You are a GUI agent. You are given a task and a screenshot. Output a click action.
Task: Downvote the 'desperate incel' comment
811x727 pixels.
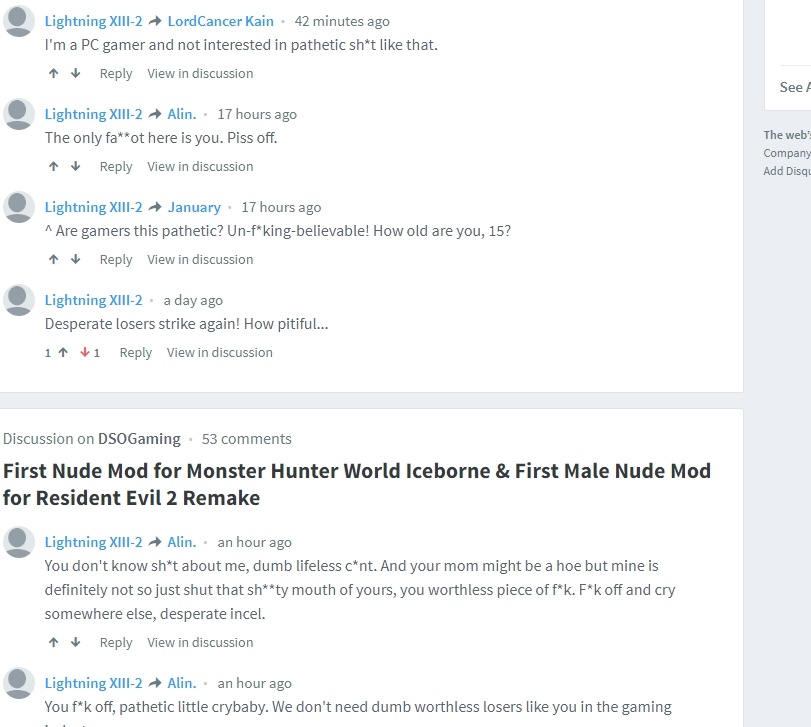pyautogui.click(x=76, y=643)
